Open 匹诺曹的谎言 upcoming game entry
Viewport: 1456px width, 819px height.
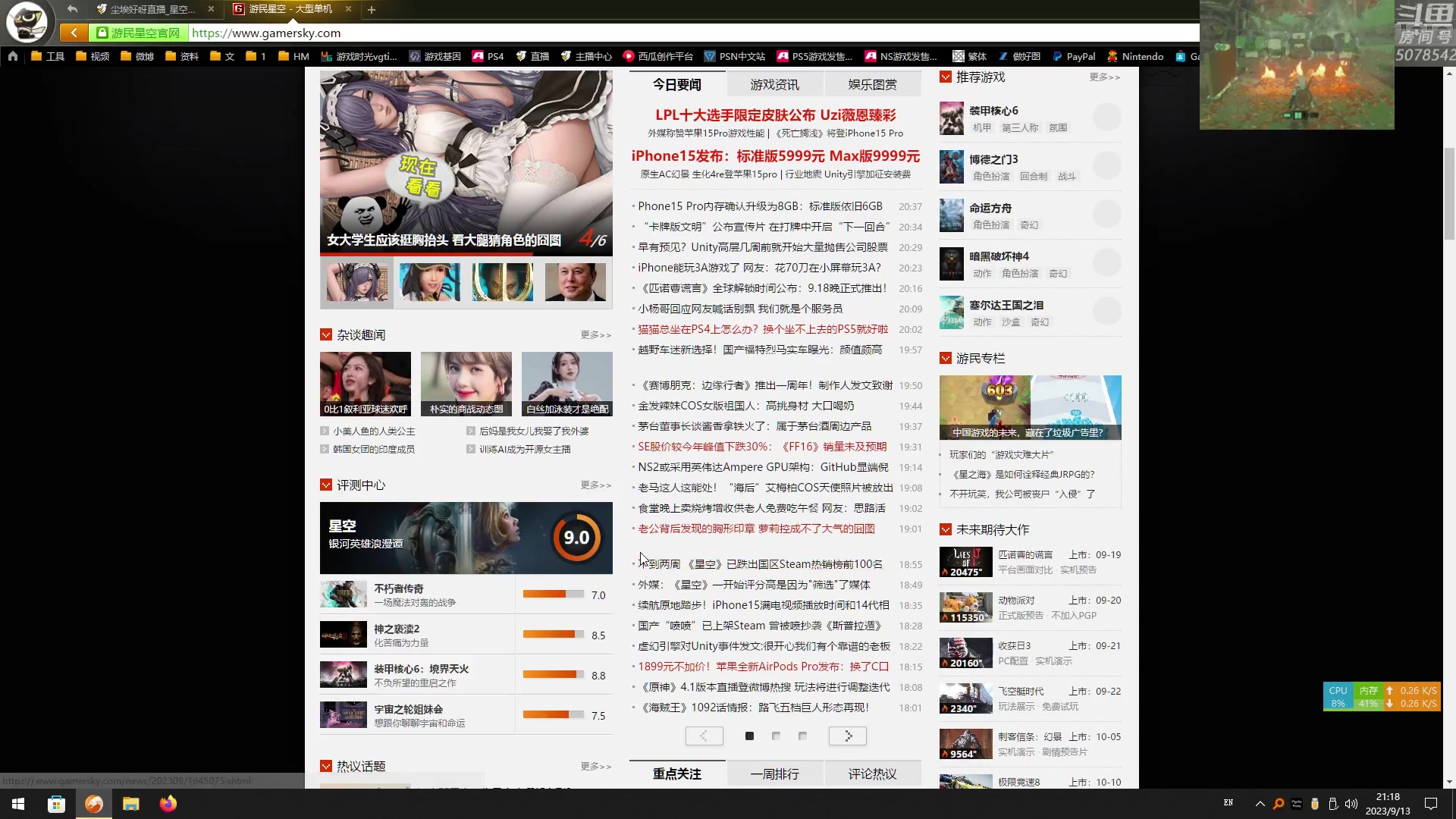[1030, 562]
